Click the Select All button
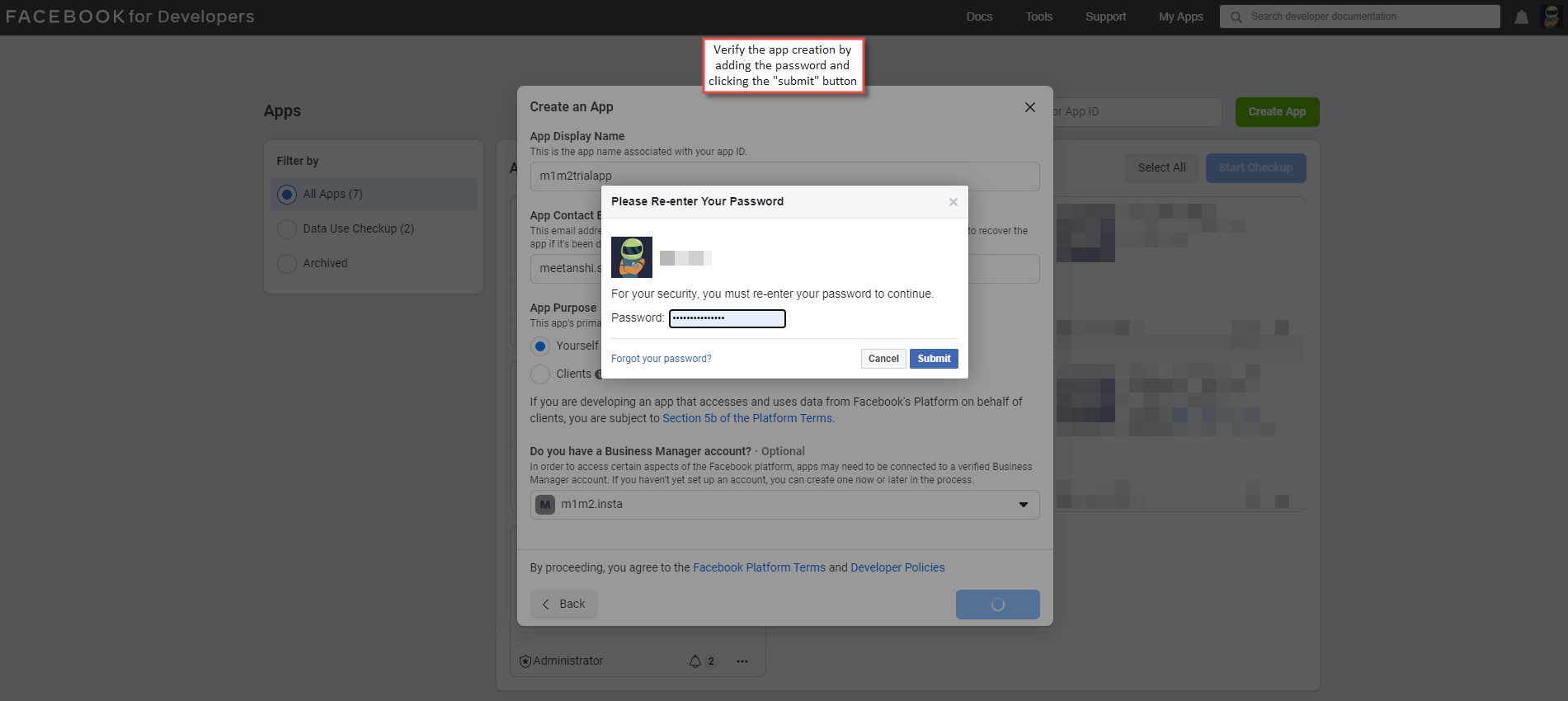 click(1161, 168)
